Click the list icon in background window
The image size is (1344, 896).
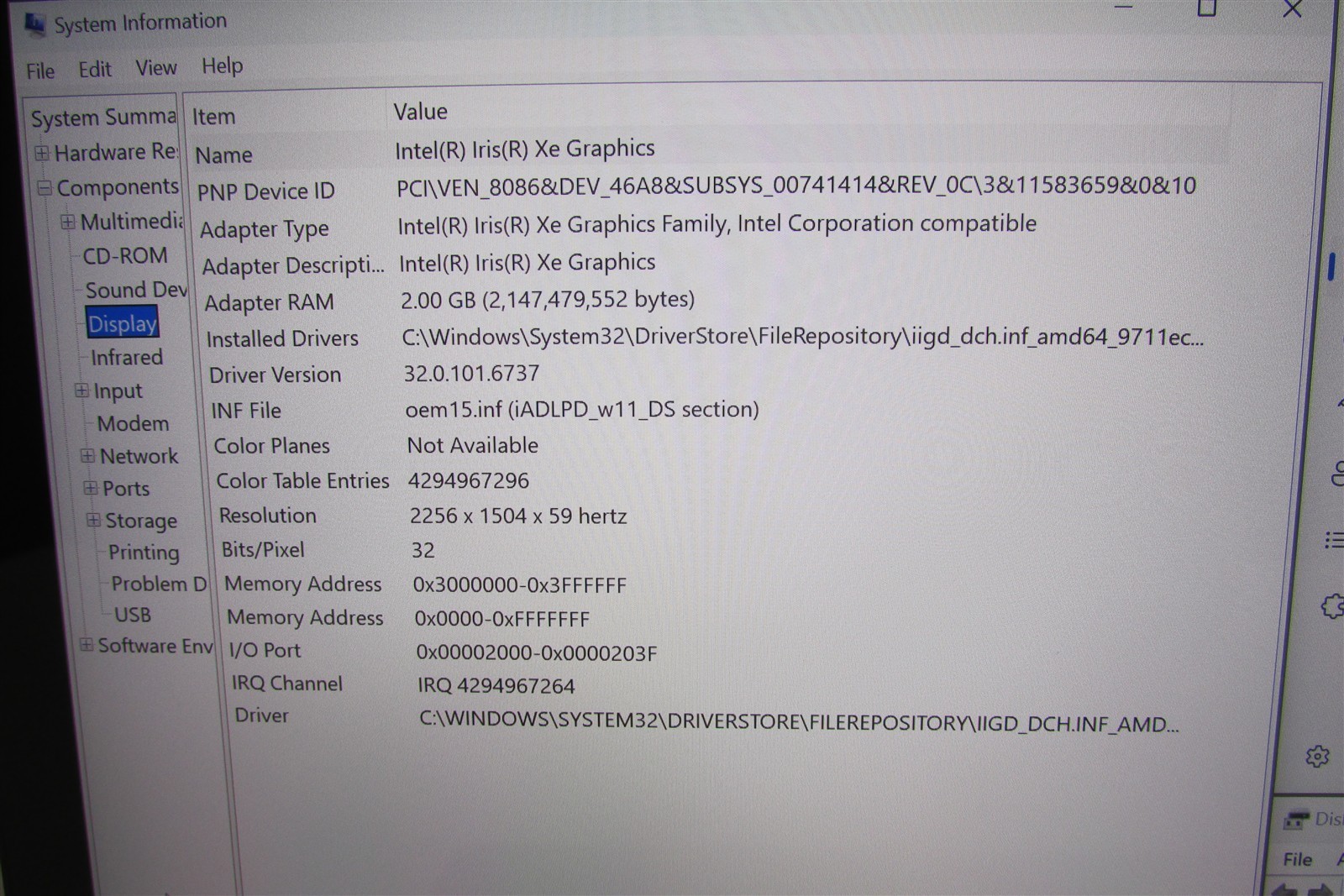point(1334,540)
